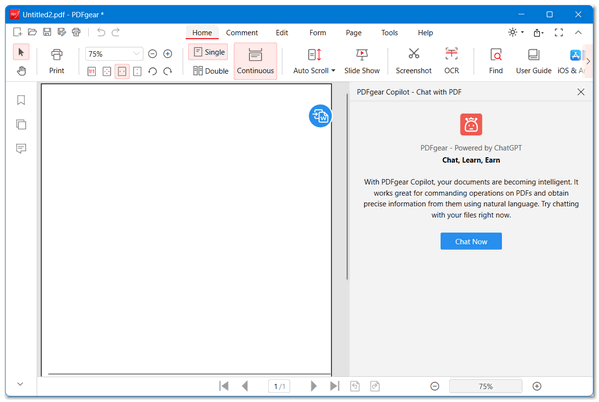This screenshot has height=402, width=599.
Task: Close the PDFgear Copilot panel
Action: coord(581,92)
